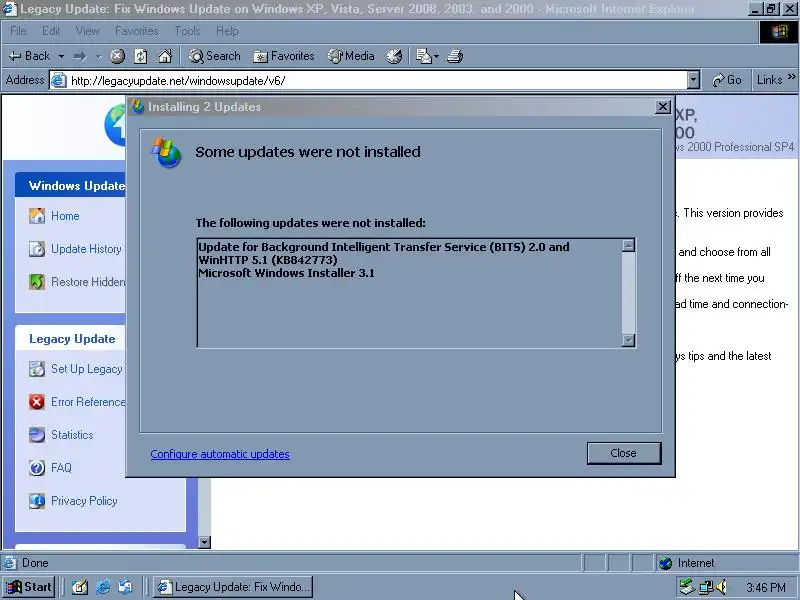Click the FAQ question mark icon
Viewport: 800px width, 600px height.
(37, 468)
